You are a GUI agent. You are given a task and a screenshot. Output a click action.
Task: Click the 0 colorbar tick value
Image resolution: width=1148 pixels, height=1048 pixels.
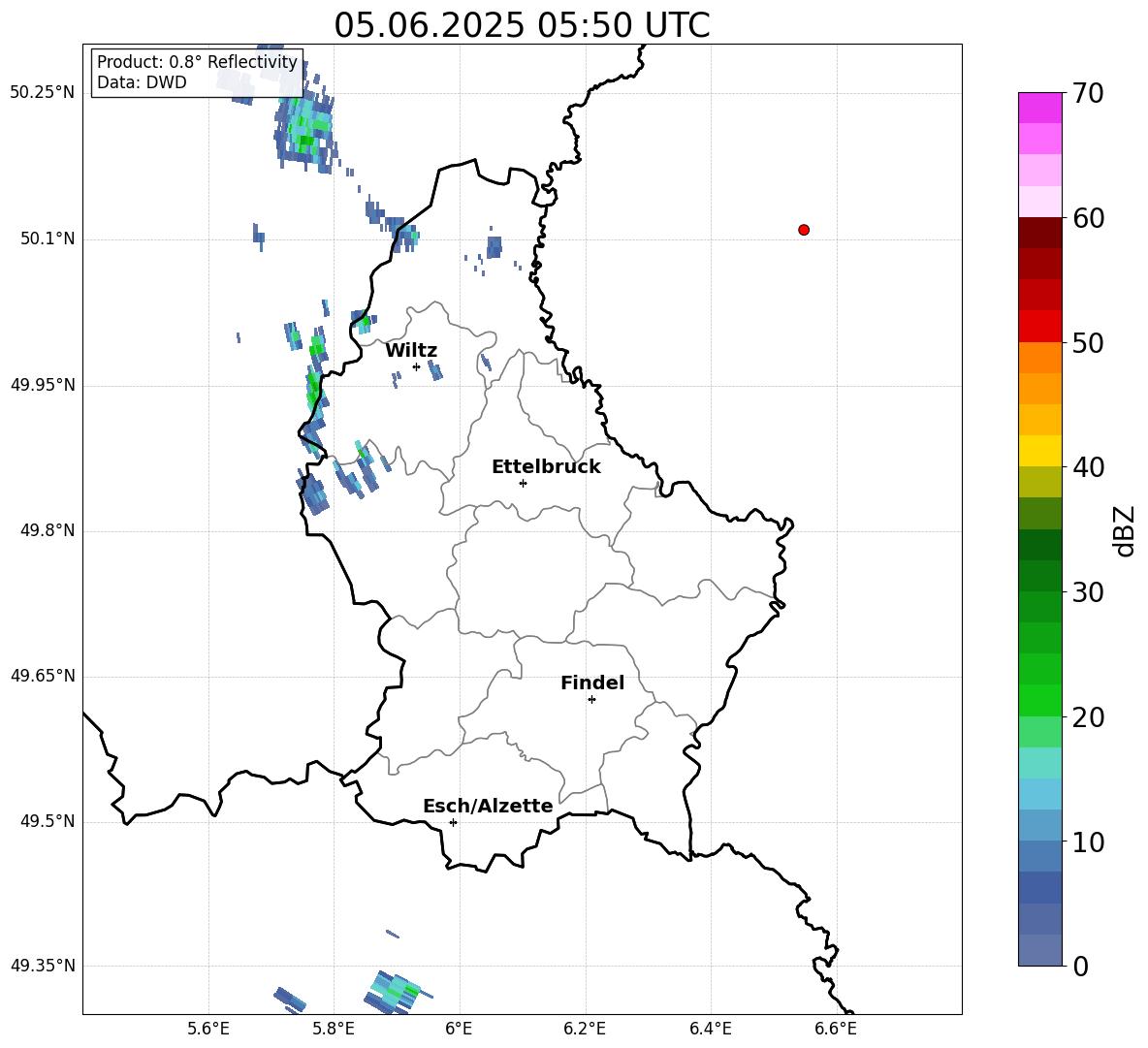[x=1080, y=967]
